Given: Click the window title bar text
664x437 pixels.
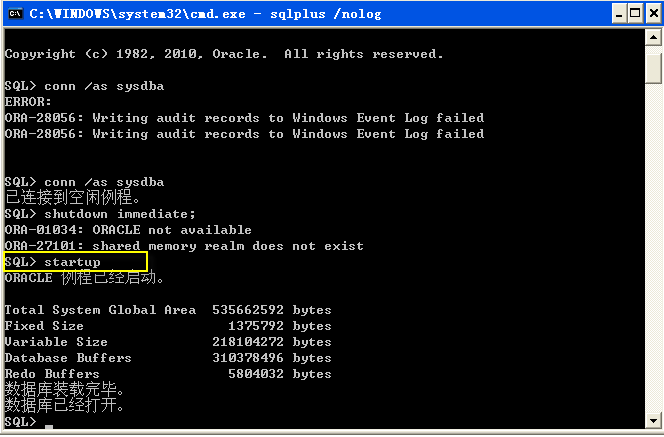Looking at the screenshot, I should click(x=205, y=14).
